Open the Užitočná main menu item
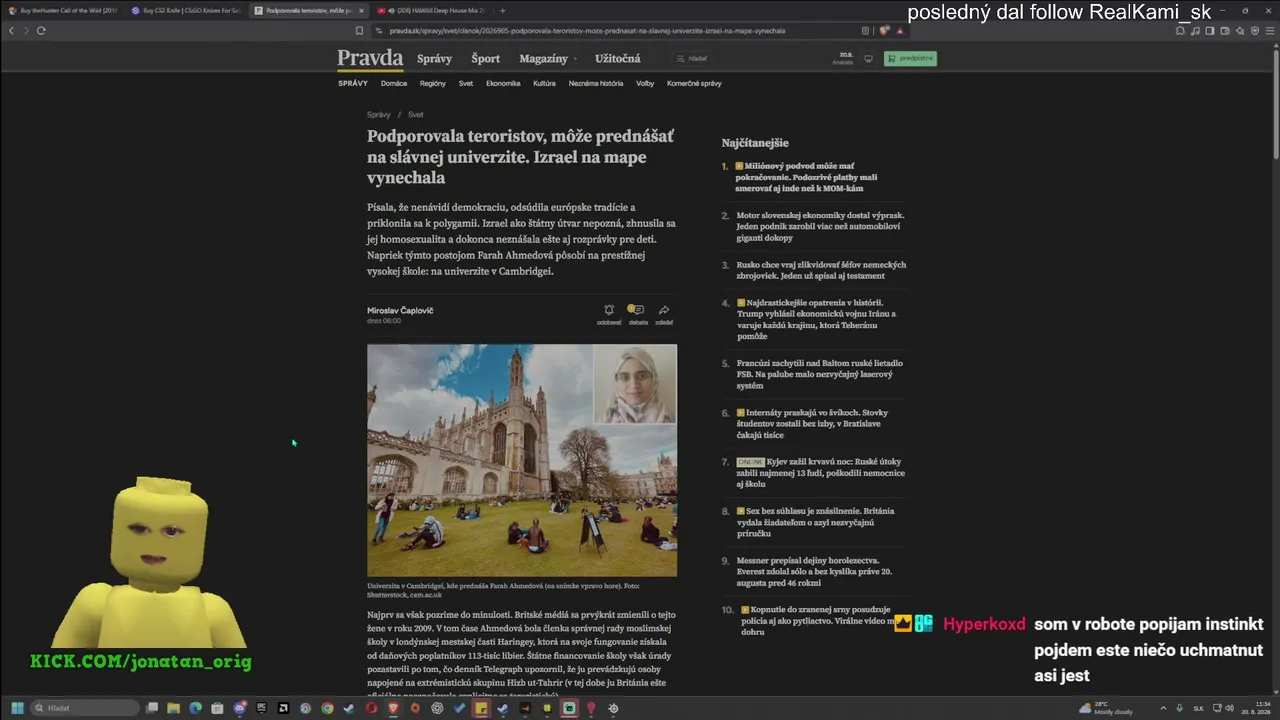This screenshot has height=720, width=1280. pos(618,59)
